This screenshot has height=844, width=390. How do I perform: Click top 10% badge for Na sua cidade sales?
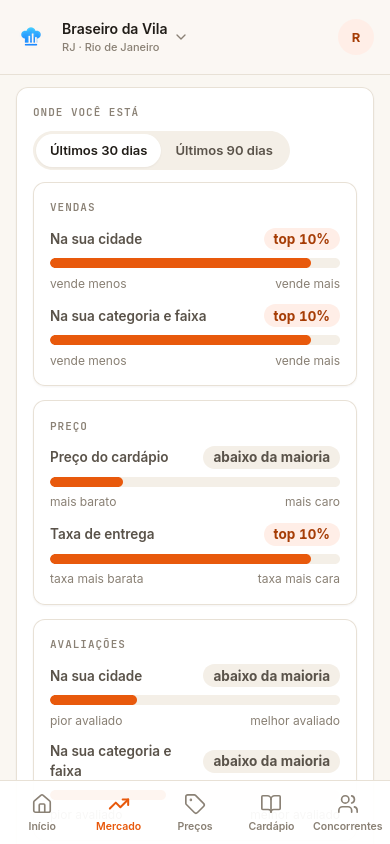point(301,239)
